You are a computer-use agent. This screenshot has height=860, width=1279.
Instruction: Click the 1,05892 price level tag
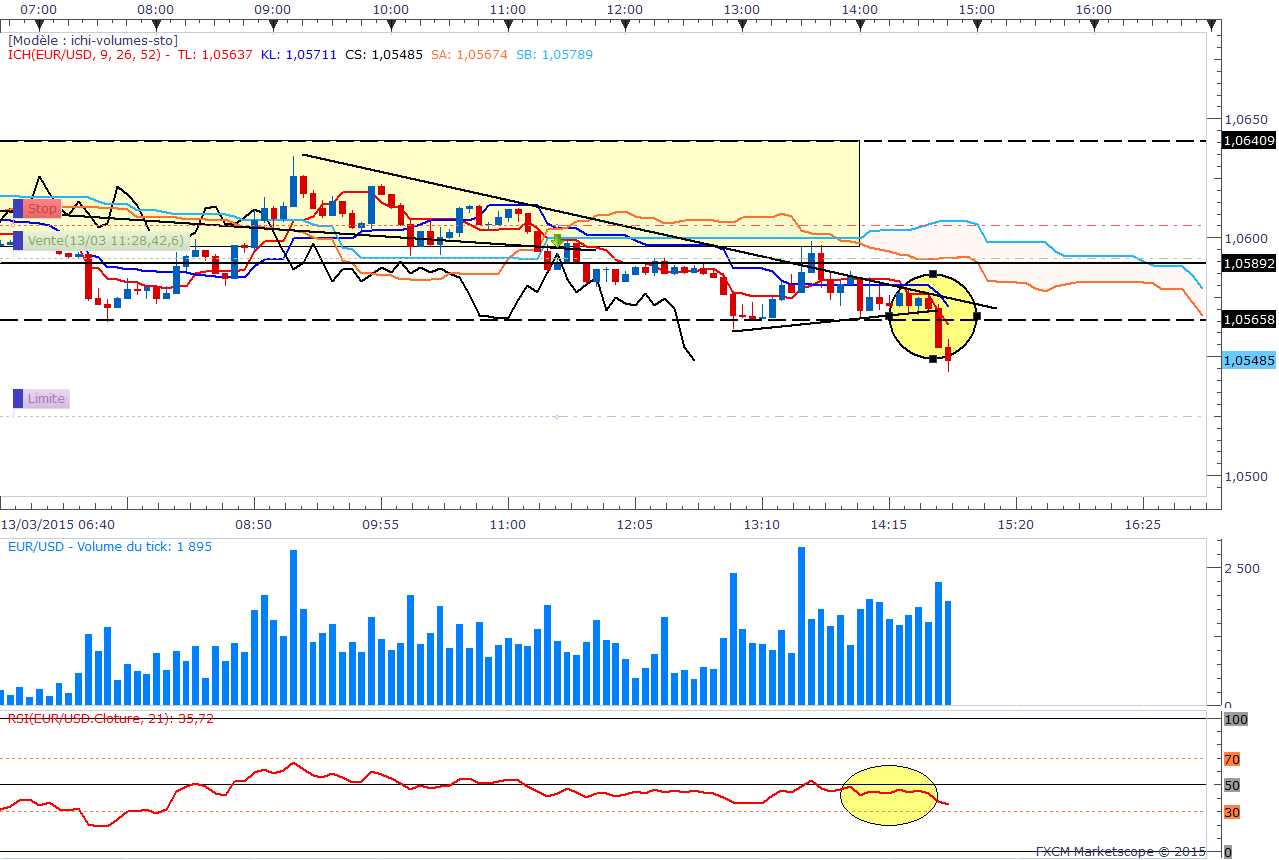pyautogui.click(x=1249, y=263)
